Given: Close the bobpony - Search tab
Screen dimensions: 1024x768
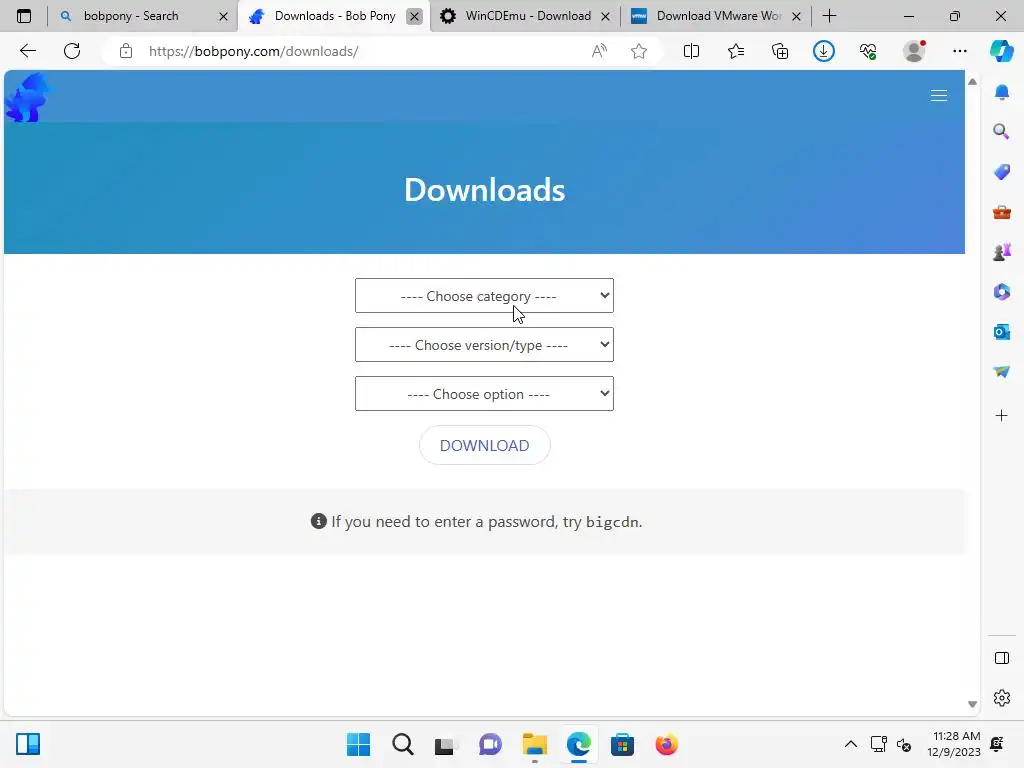Looking at the screenshot, I should [x=223, y=16].
